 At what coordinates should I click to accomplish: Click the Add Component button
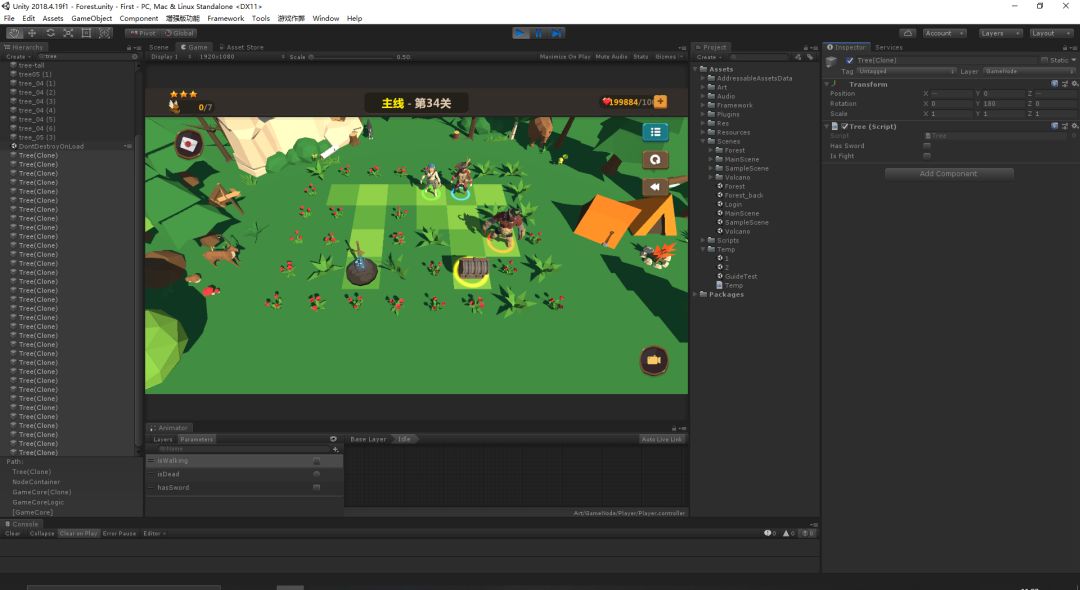(x=948, y=174)
